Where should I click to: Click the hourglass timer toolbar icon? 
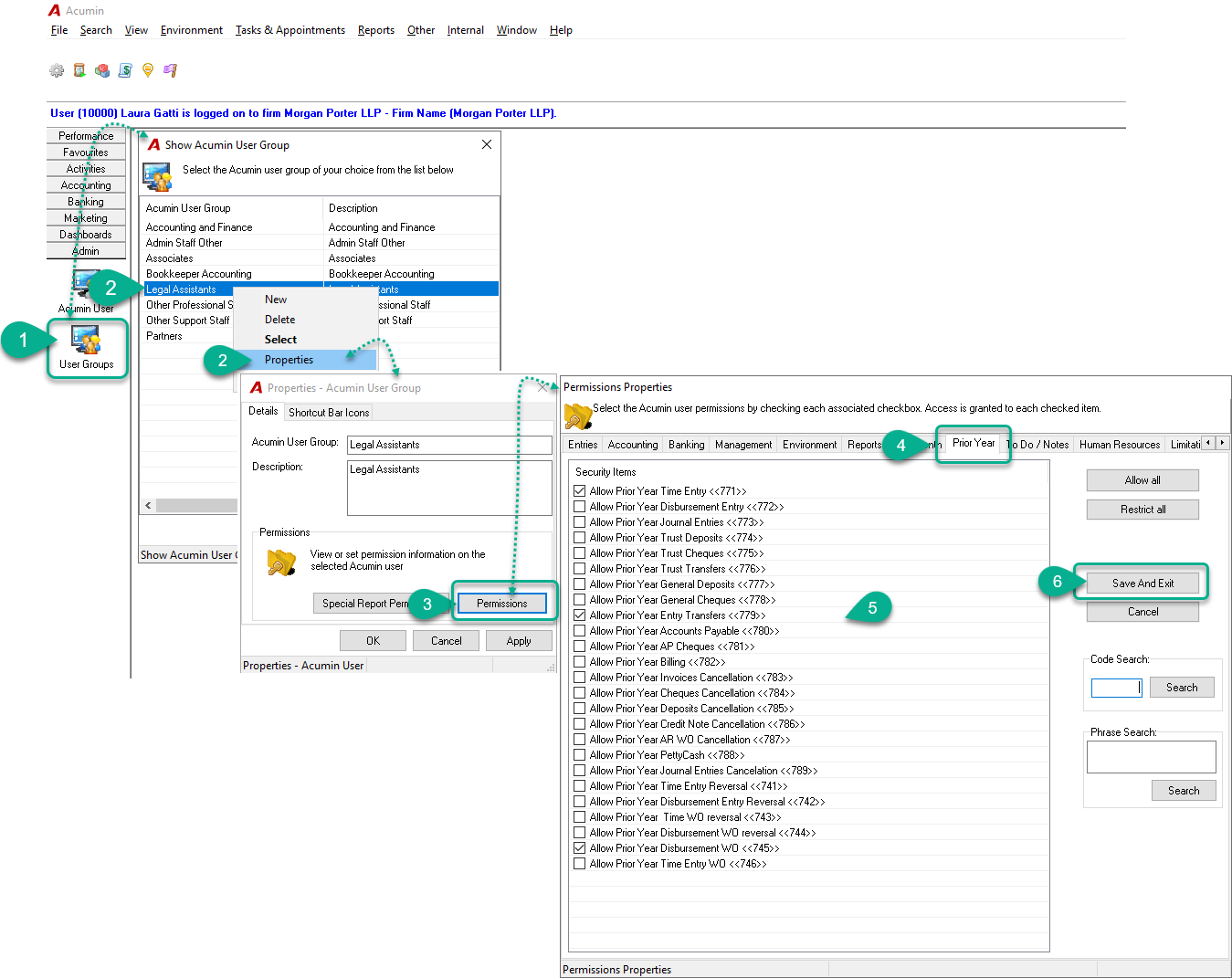[x=79, y=70]
